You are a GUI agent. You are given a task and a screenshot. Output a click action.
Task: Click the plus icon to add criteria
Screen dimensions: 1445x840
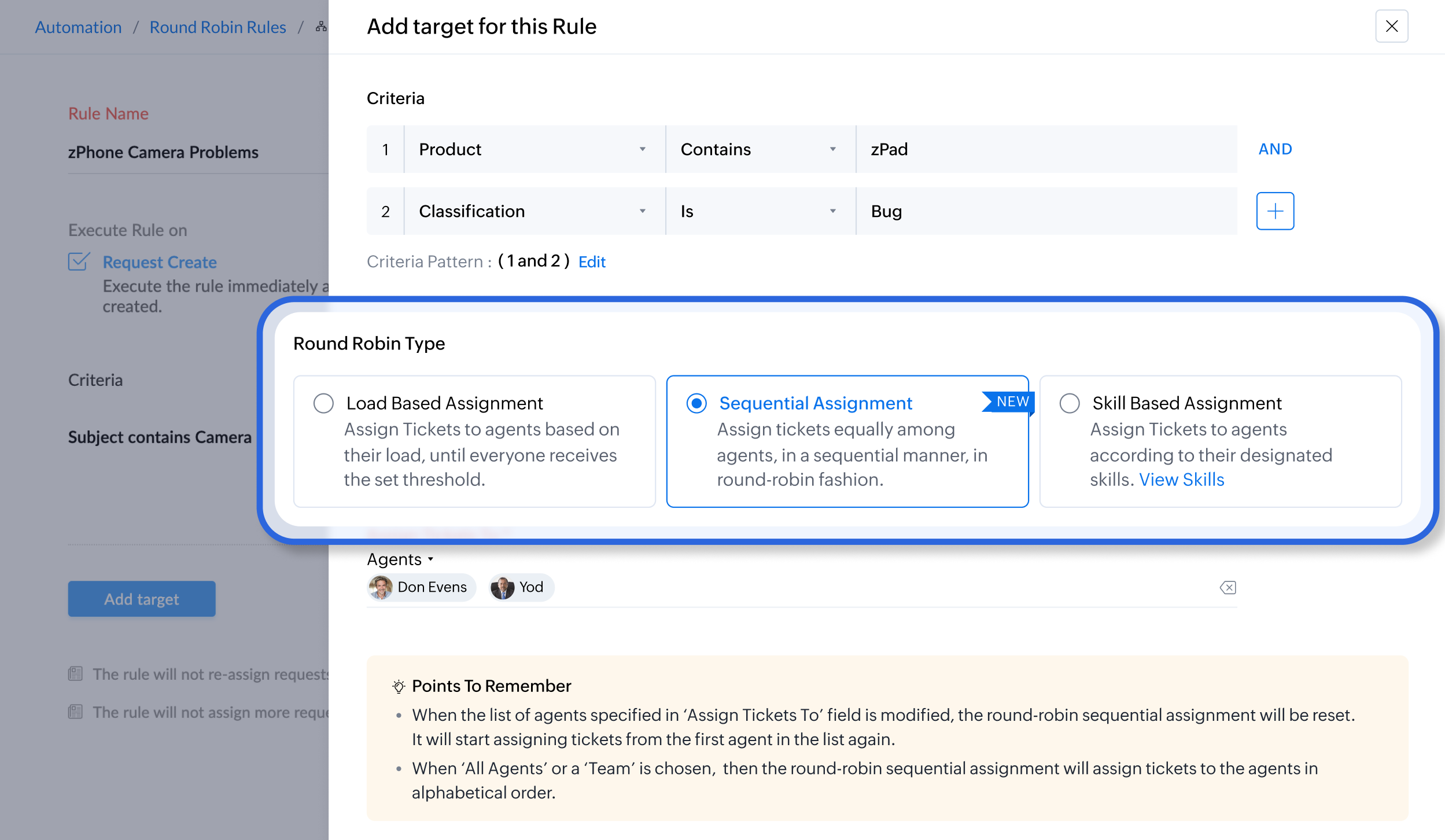coord(1275,211)
